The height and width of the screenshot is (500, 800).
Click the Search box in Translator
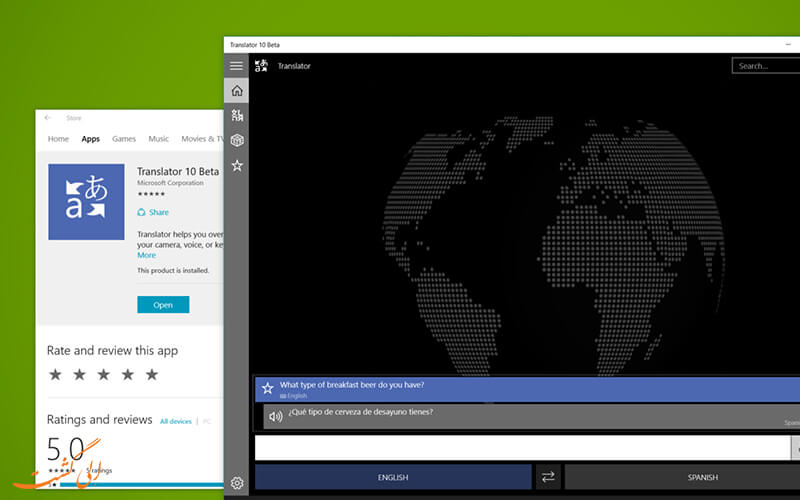(765, 66)
